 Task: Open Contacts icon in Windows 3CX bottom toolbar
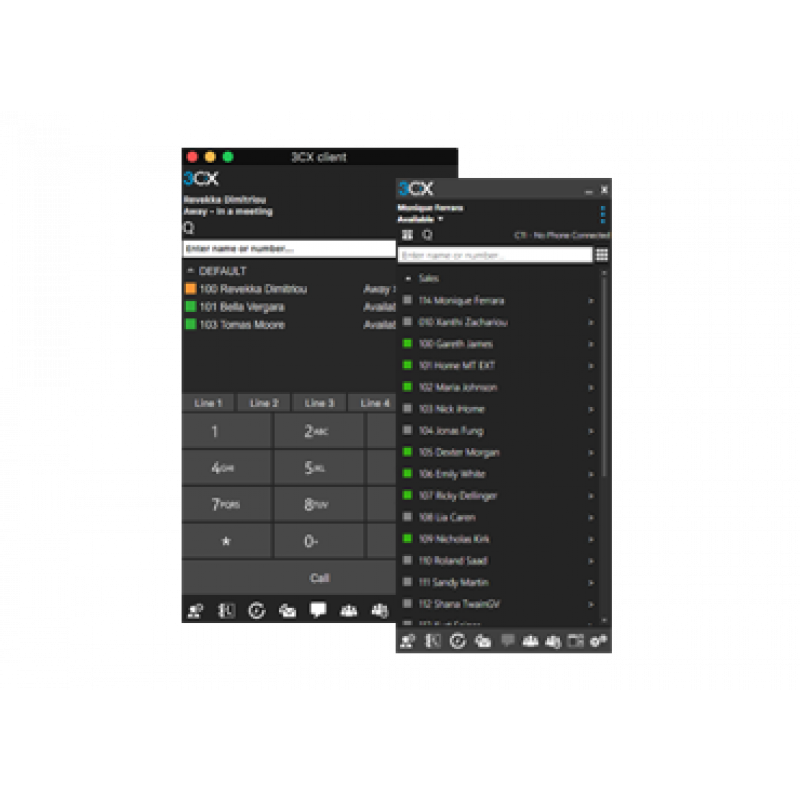tap(433, 641)
